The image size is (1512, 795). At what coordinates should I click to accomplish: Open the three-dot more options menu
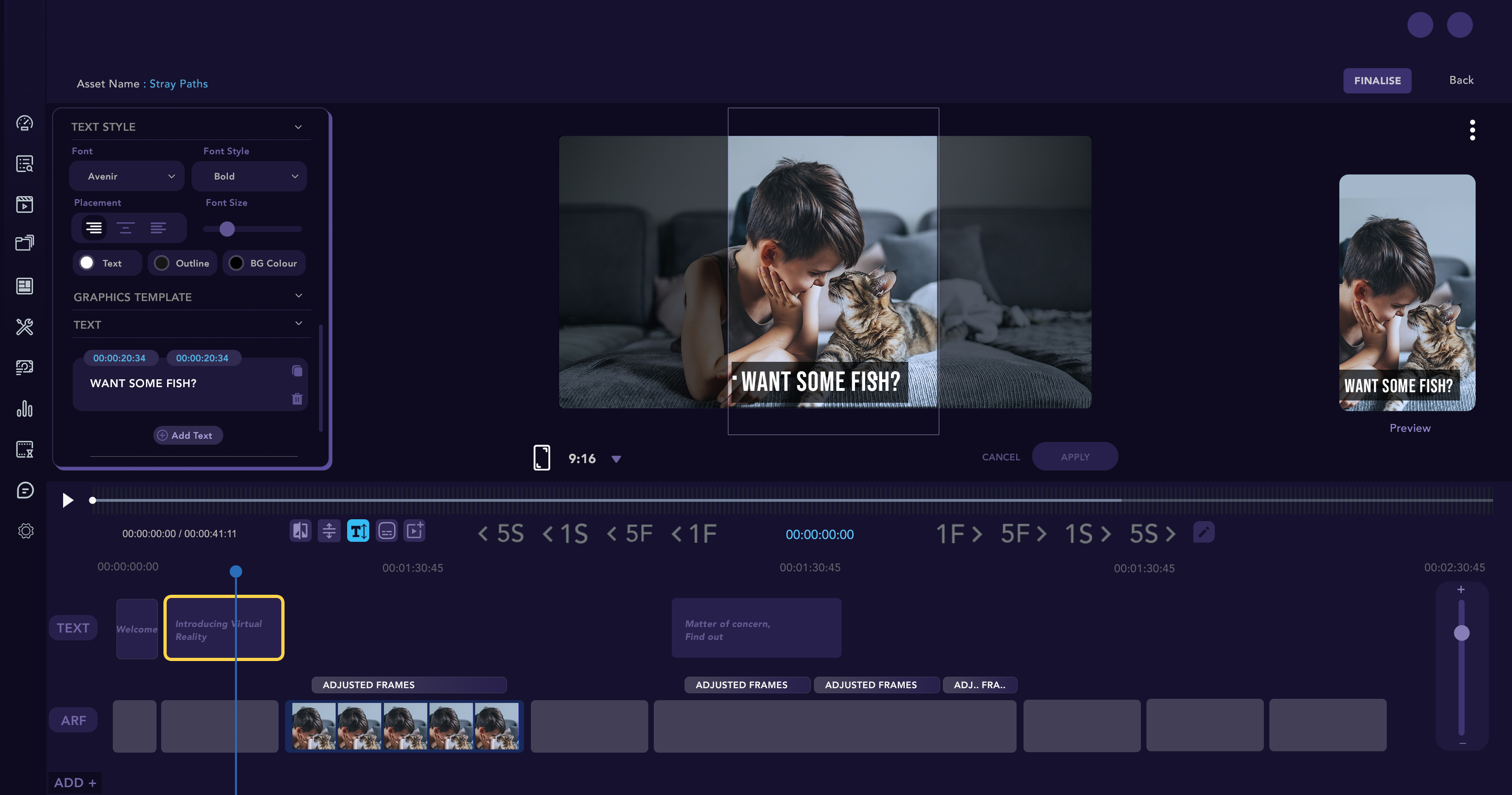click(1472, 130)
